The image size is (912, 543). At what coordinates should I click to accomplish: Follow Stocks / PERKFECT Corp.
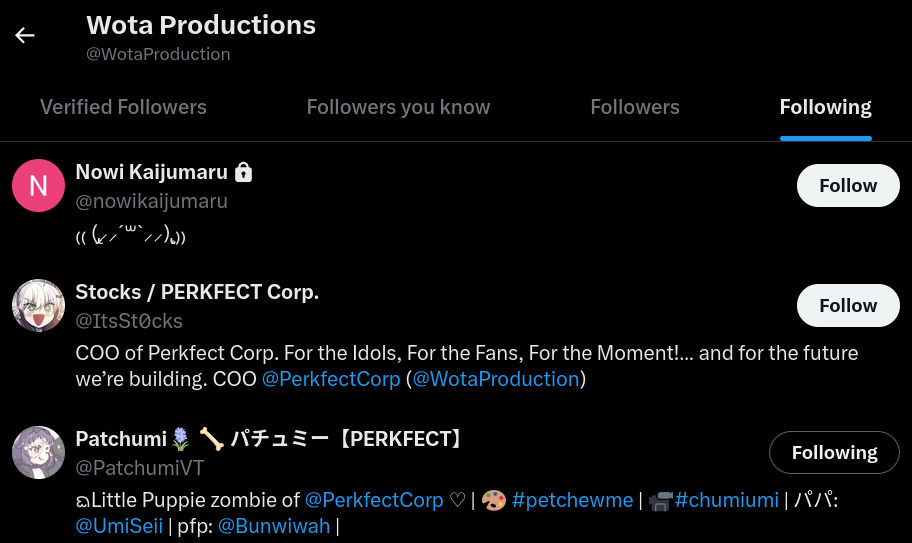(848, 306)
